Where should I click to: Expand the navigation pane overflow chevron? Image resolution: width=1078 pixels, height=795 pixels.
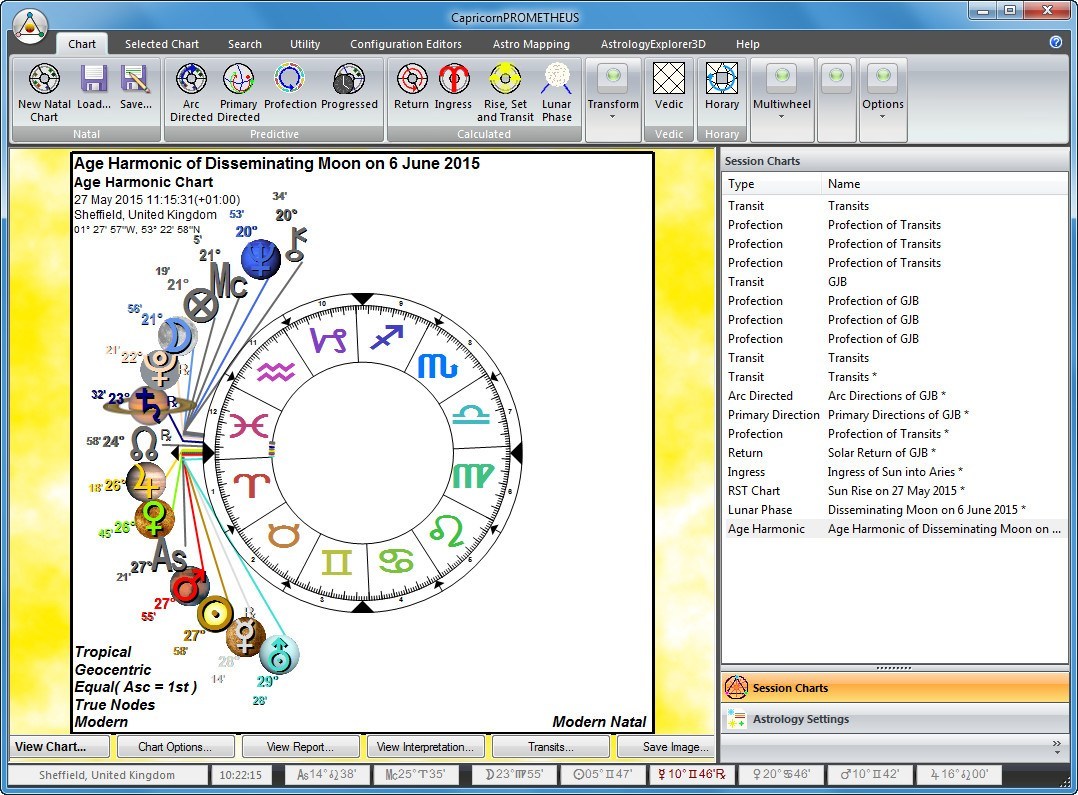tap(1057, 748)
